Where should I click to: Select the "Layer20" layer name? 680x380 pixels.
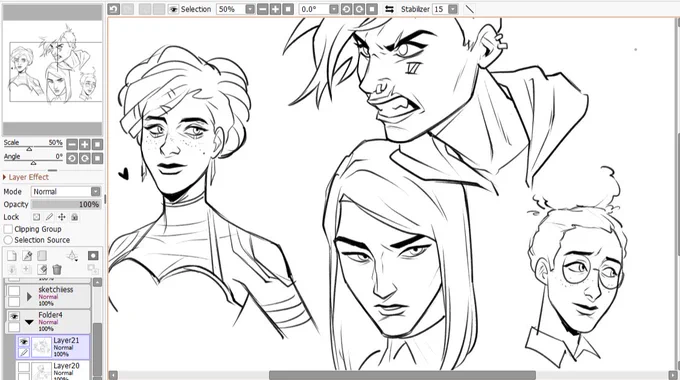click(x=66, y=366)
